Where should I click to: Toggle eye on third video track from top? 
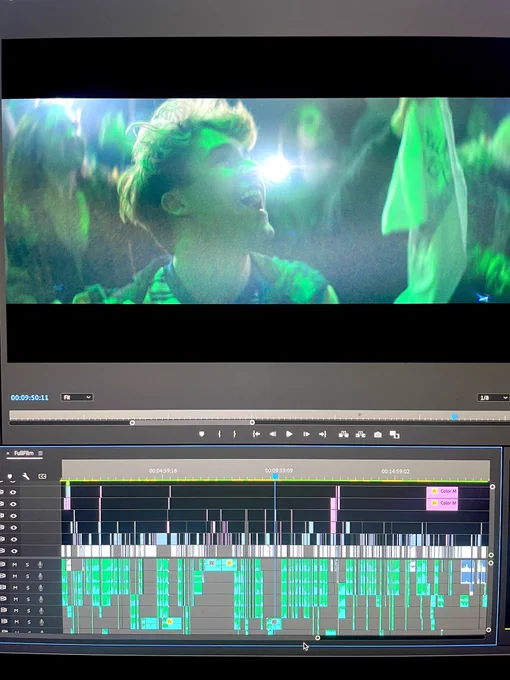click(13, 516)
